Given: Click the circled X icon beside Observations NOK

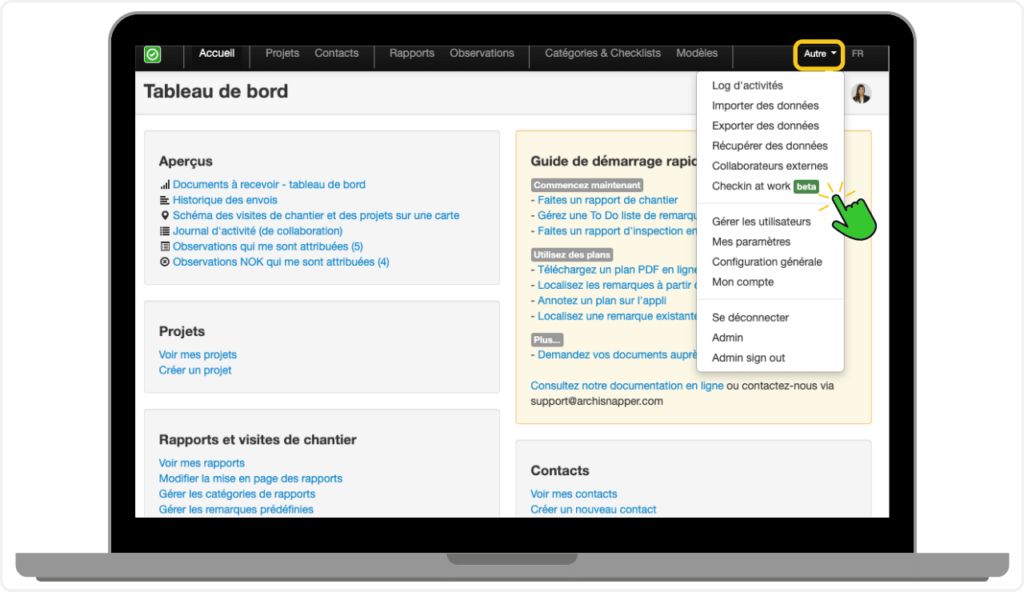Looking at the screenshot, I should tap(165, 262).
